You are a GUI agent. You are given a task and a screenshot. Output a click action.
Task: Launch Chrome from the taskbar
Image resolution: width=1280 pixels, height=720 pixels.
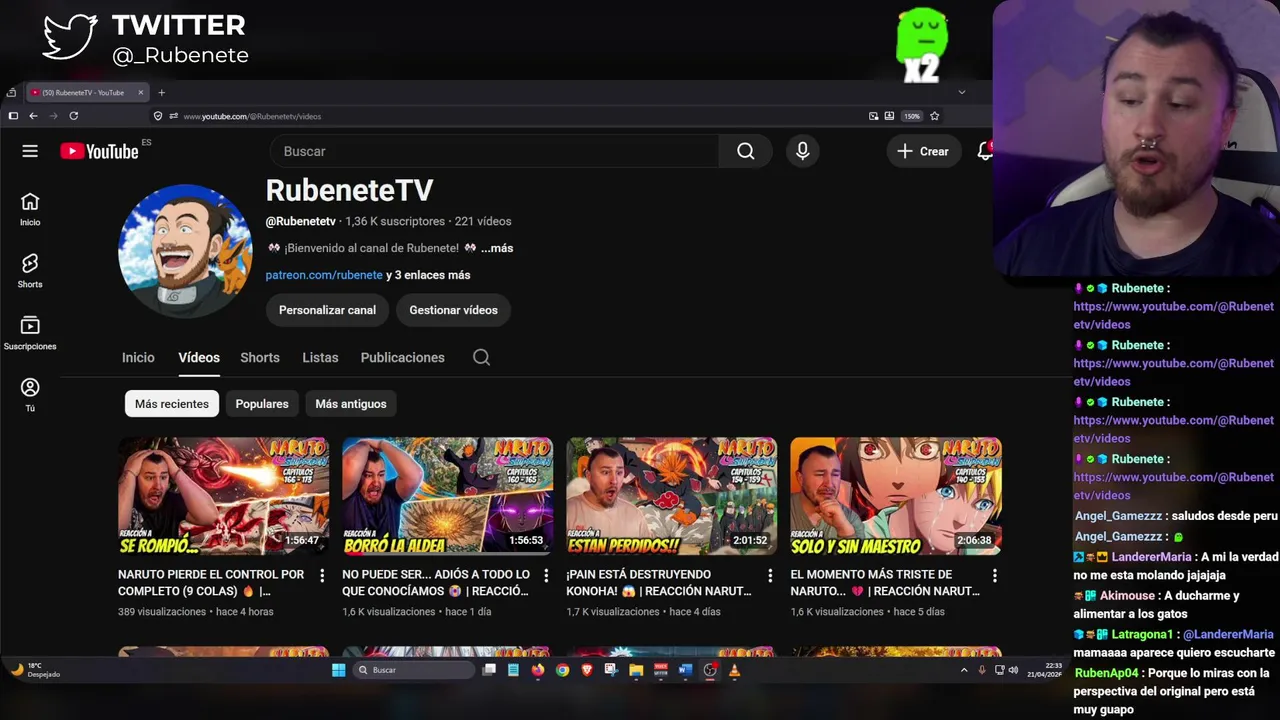pyautogui.click(x=562, y=670)
